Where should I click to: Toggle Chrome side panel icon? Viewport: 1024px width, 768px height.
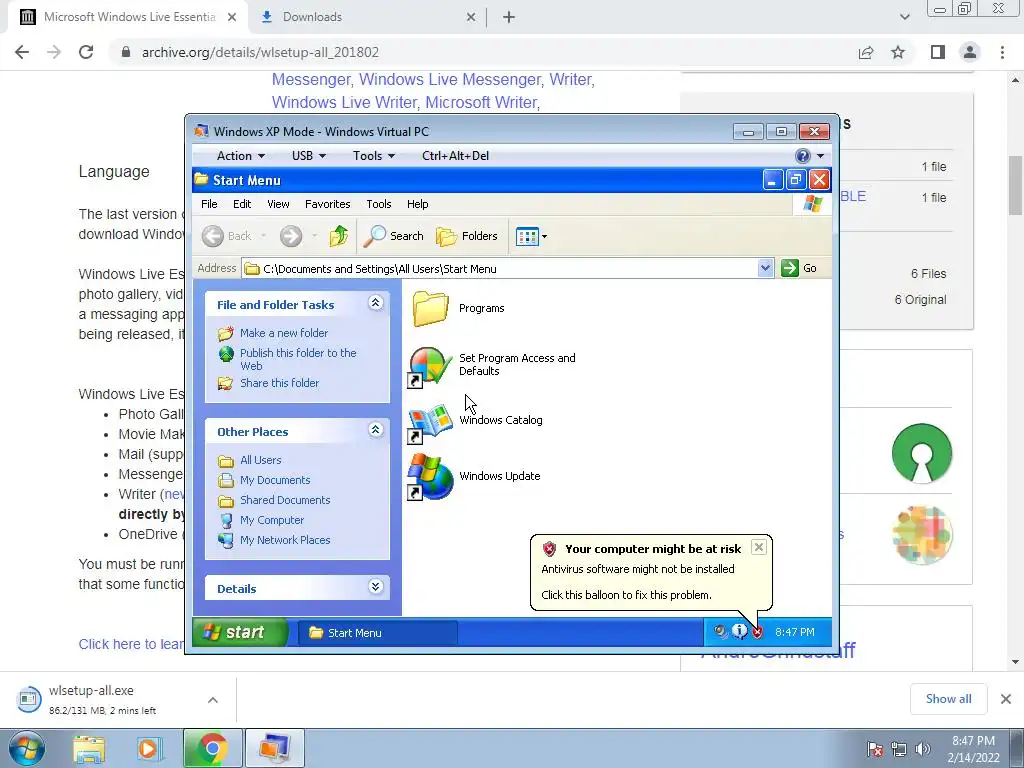(938, 52)
